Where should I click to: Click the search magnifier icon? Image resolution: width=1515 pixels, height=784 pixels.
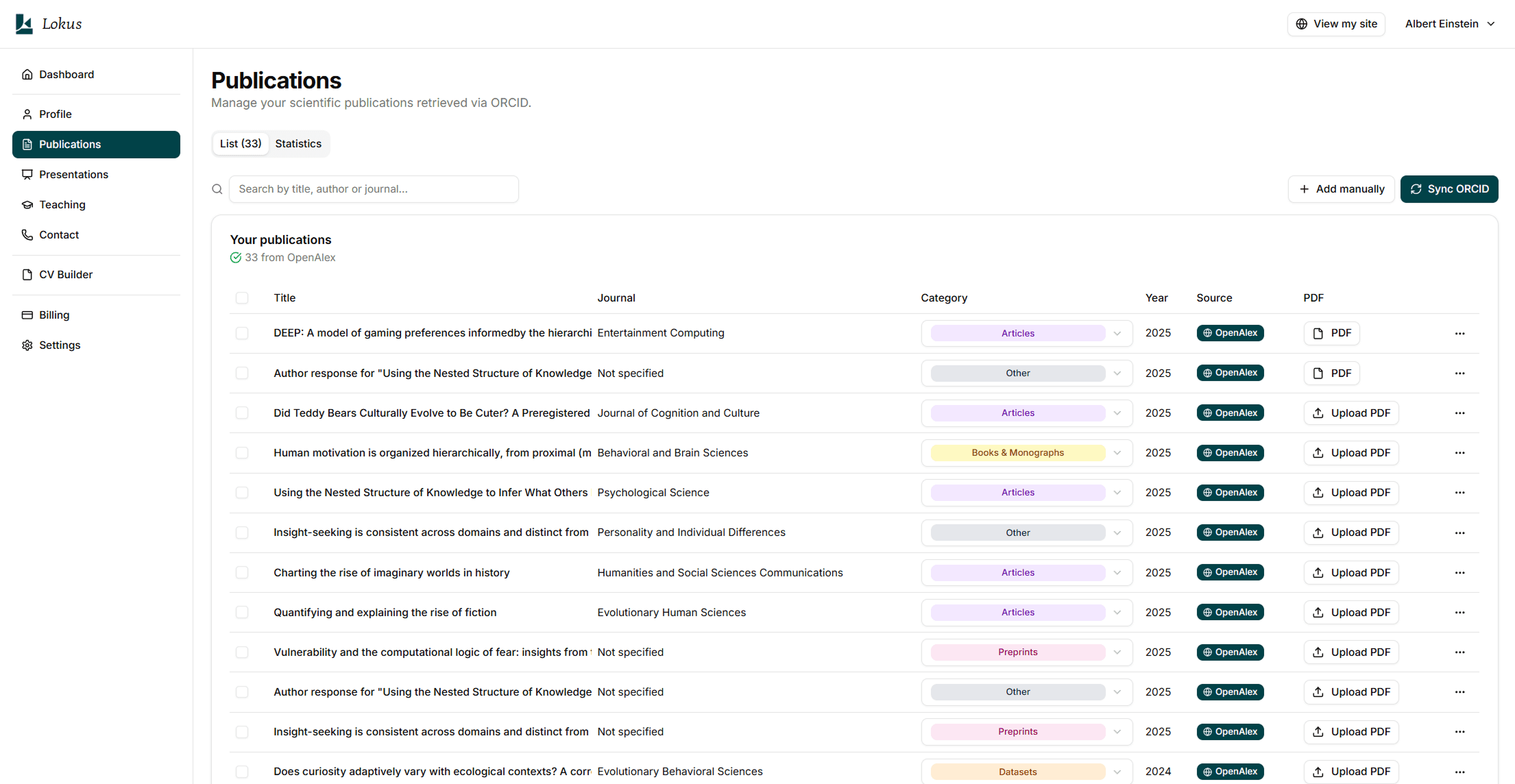(x=217, y=189)
